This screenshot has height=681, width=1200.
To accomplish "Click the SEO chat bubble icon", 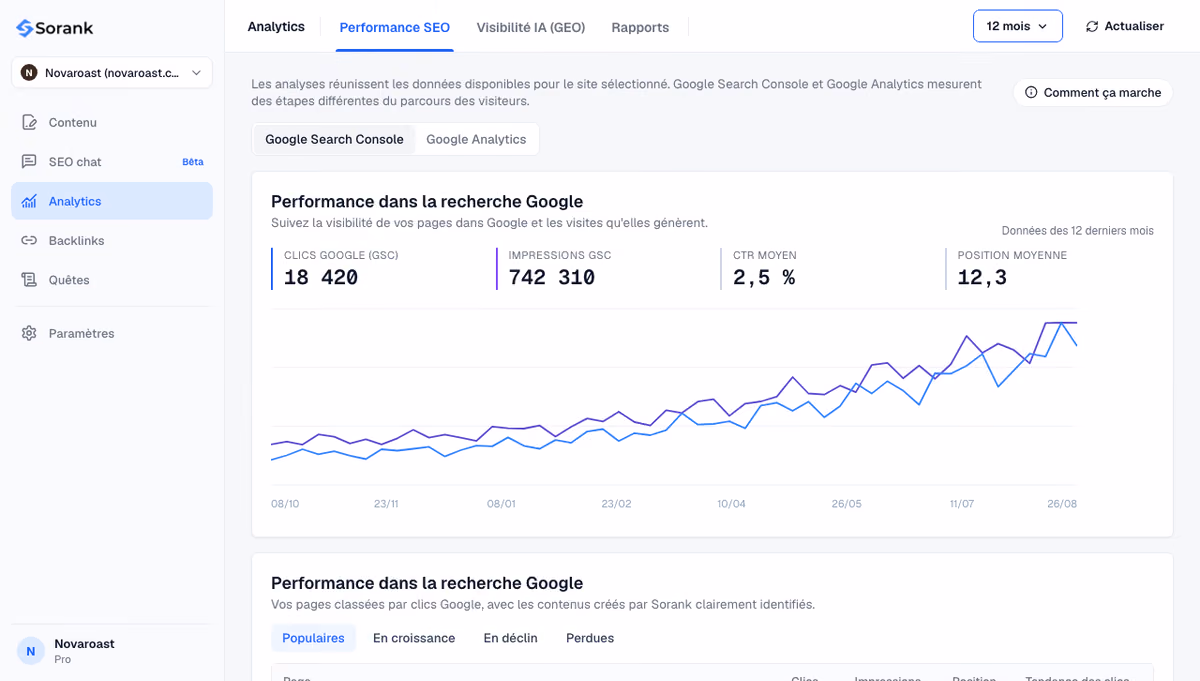I will point(29,162).
